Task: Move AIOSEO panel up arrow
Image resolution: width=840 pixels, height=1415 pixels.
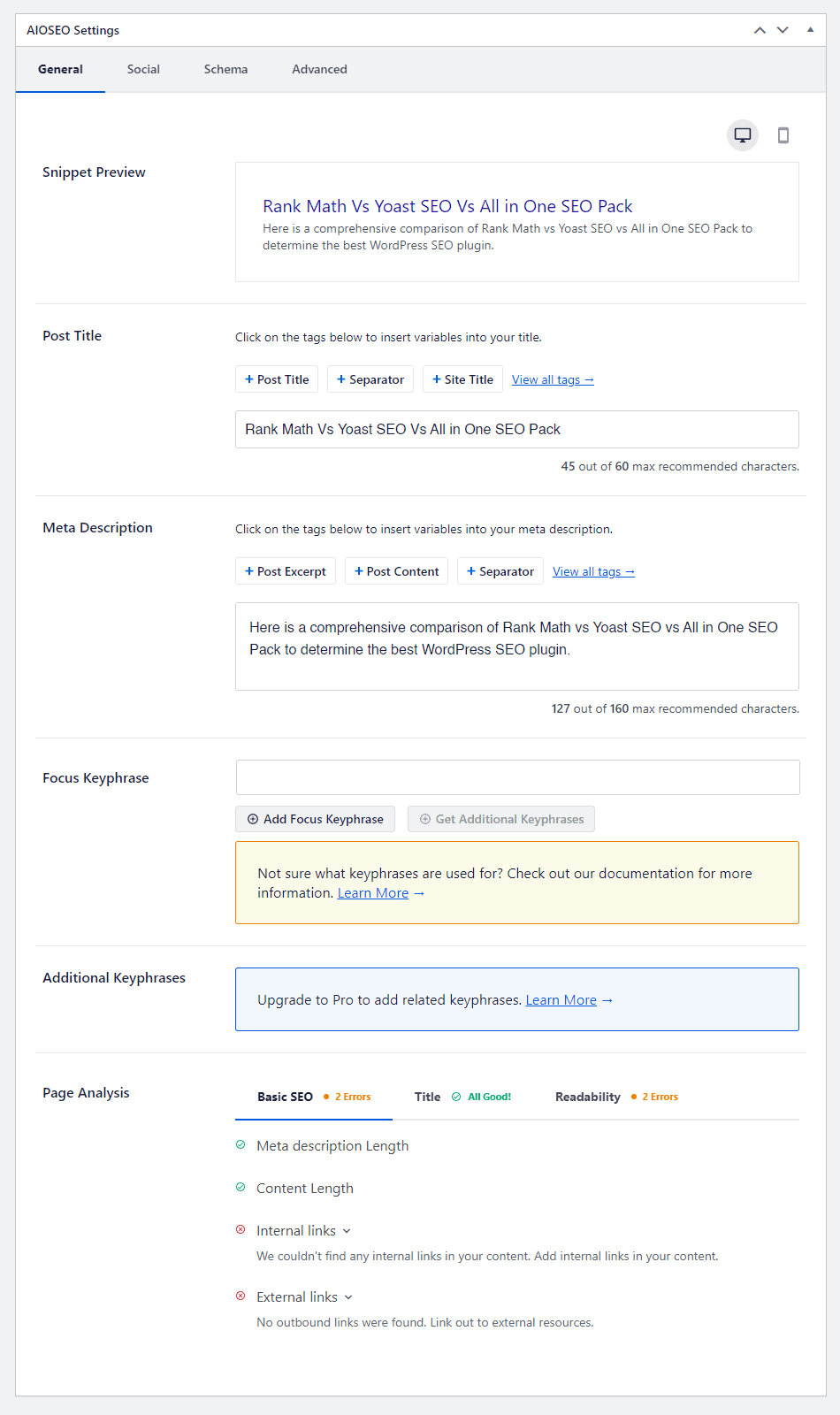Action: click(760, 30)
